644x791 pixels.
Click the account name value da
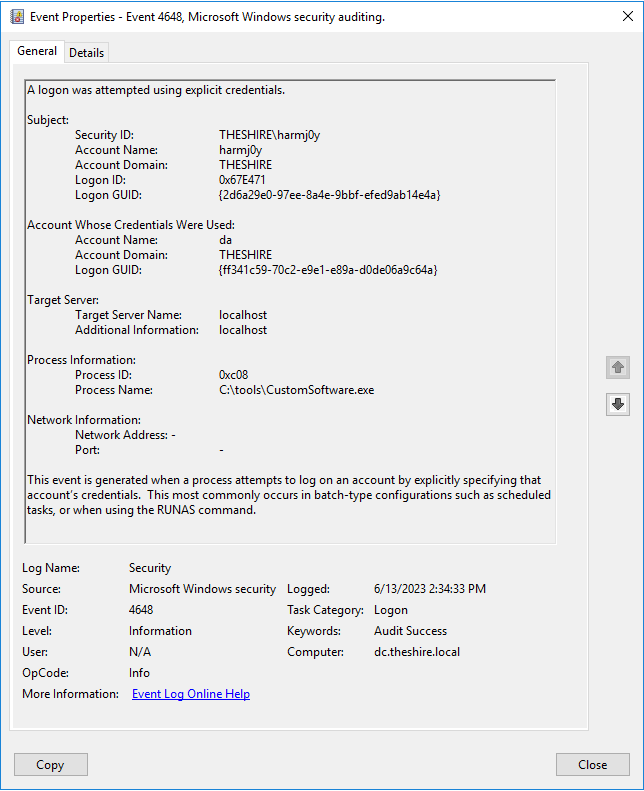[x=225, y=240]
